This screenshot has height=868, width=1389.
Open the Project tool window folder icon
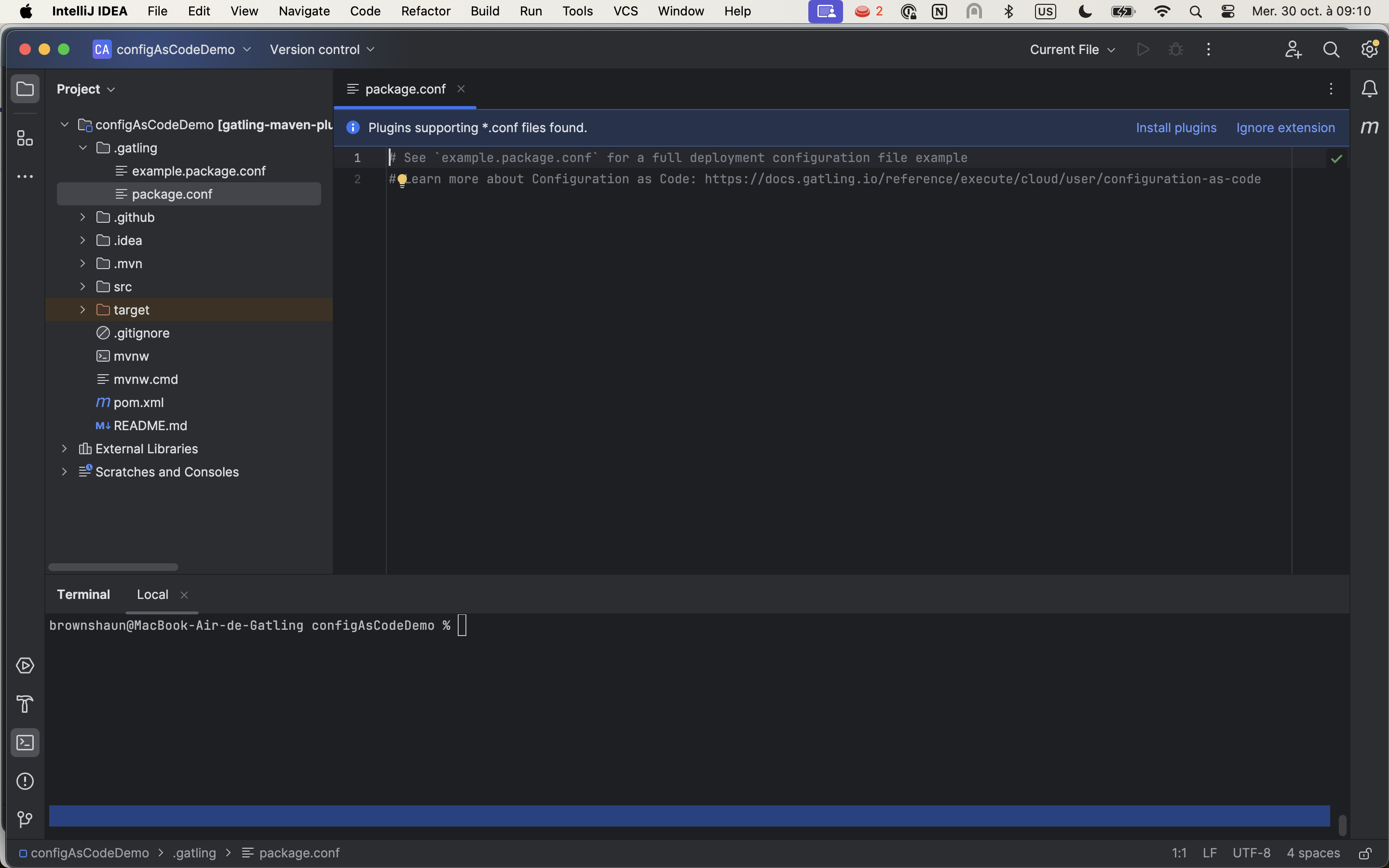(x=25, y=89)
